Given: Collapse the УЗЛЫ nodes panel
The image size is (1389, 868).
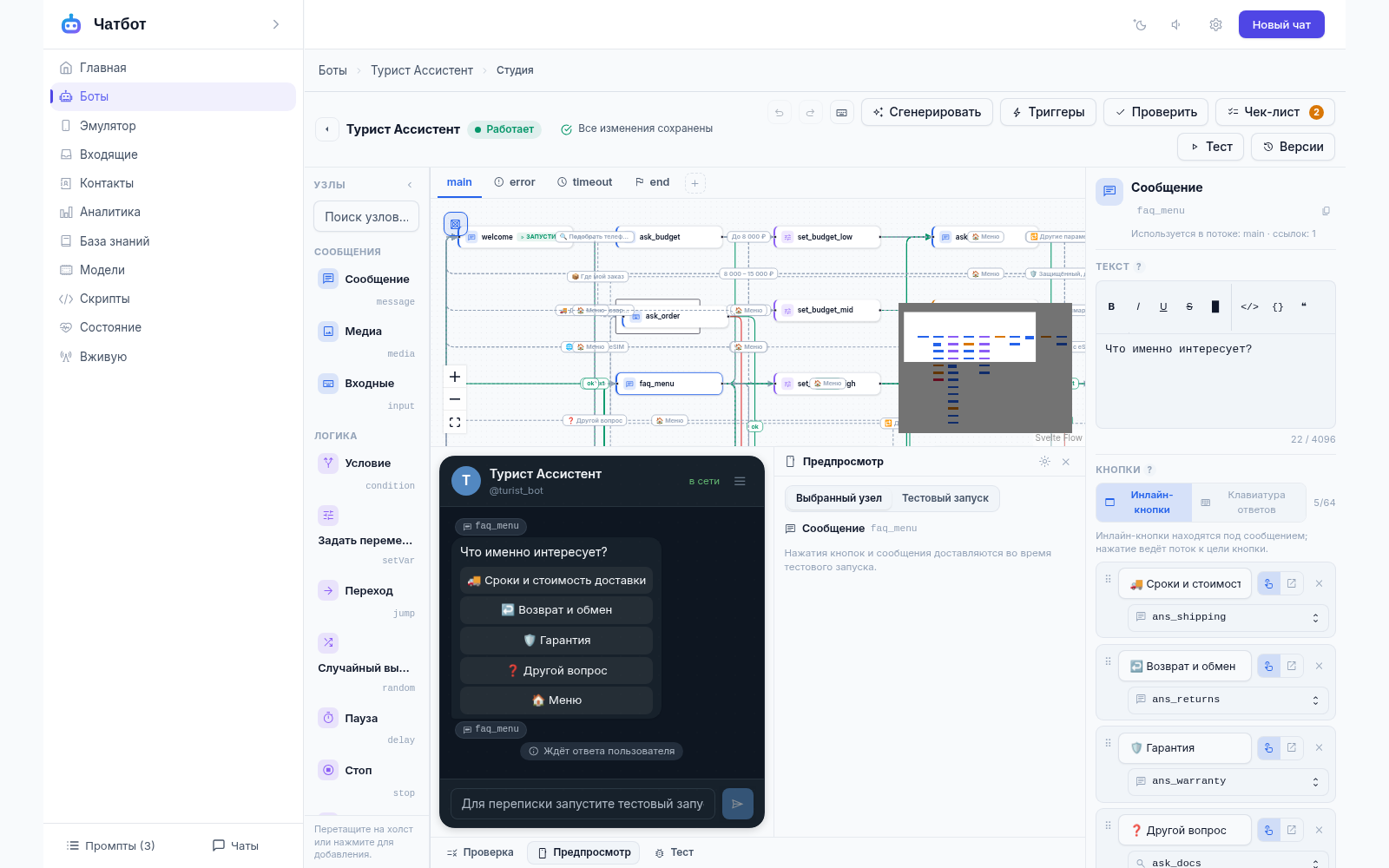Looking at the screenshot, I should pos(410,185).
